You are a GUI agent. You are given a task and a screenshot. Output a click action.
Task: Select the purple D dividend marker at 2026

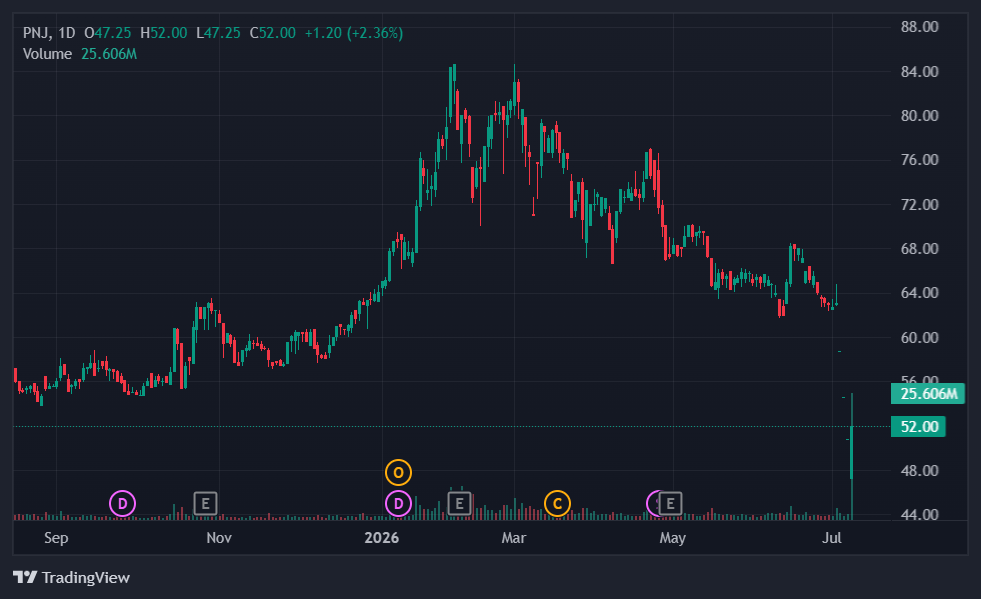(399, 503)
